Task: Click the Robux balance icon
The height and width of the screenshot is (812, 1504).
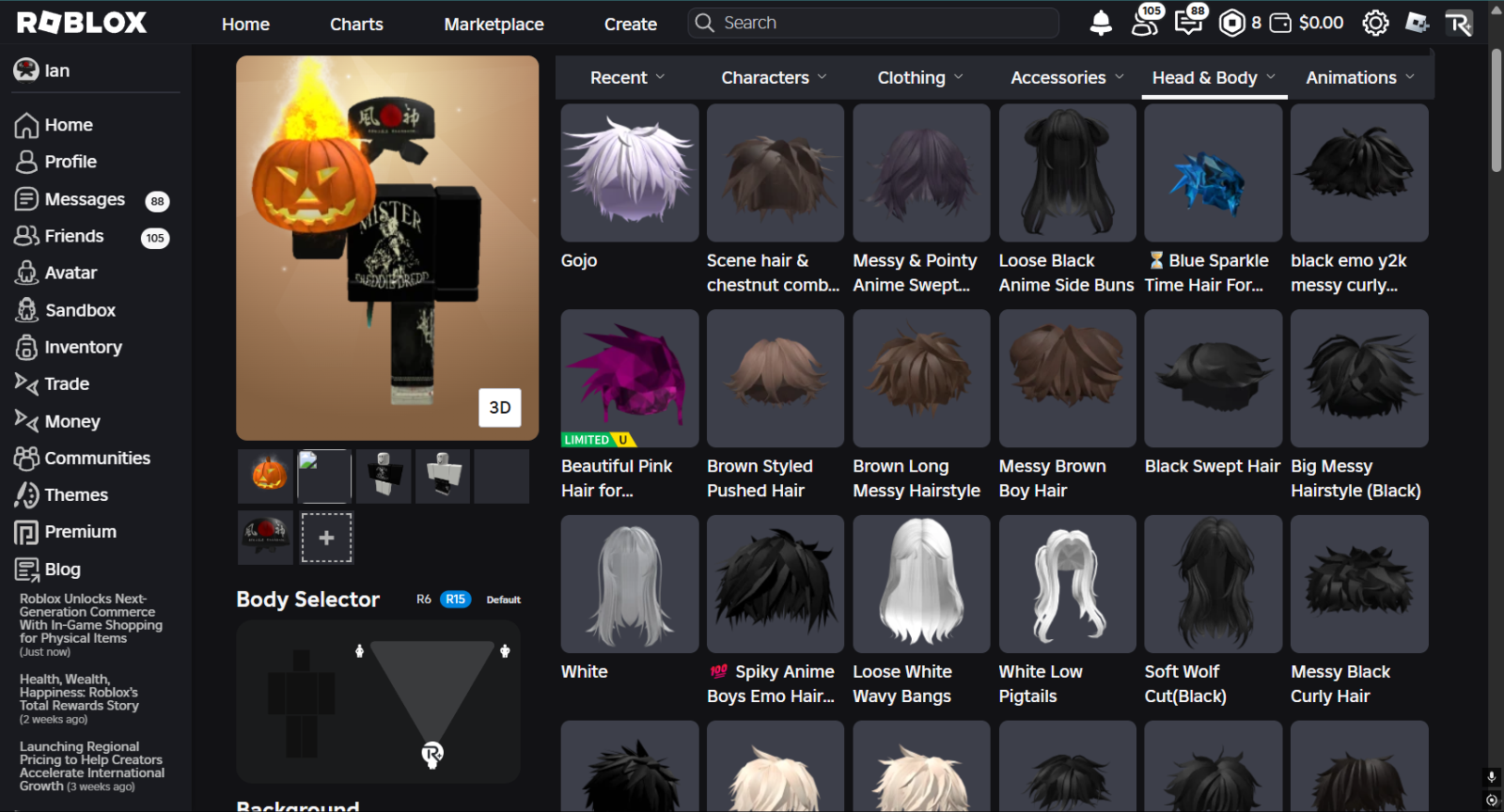Action: tap(1231, 23)
